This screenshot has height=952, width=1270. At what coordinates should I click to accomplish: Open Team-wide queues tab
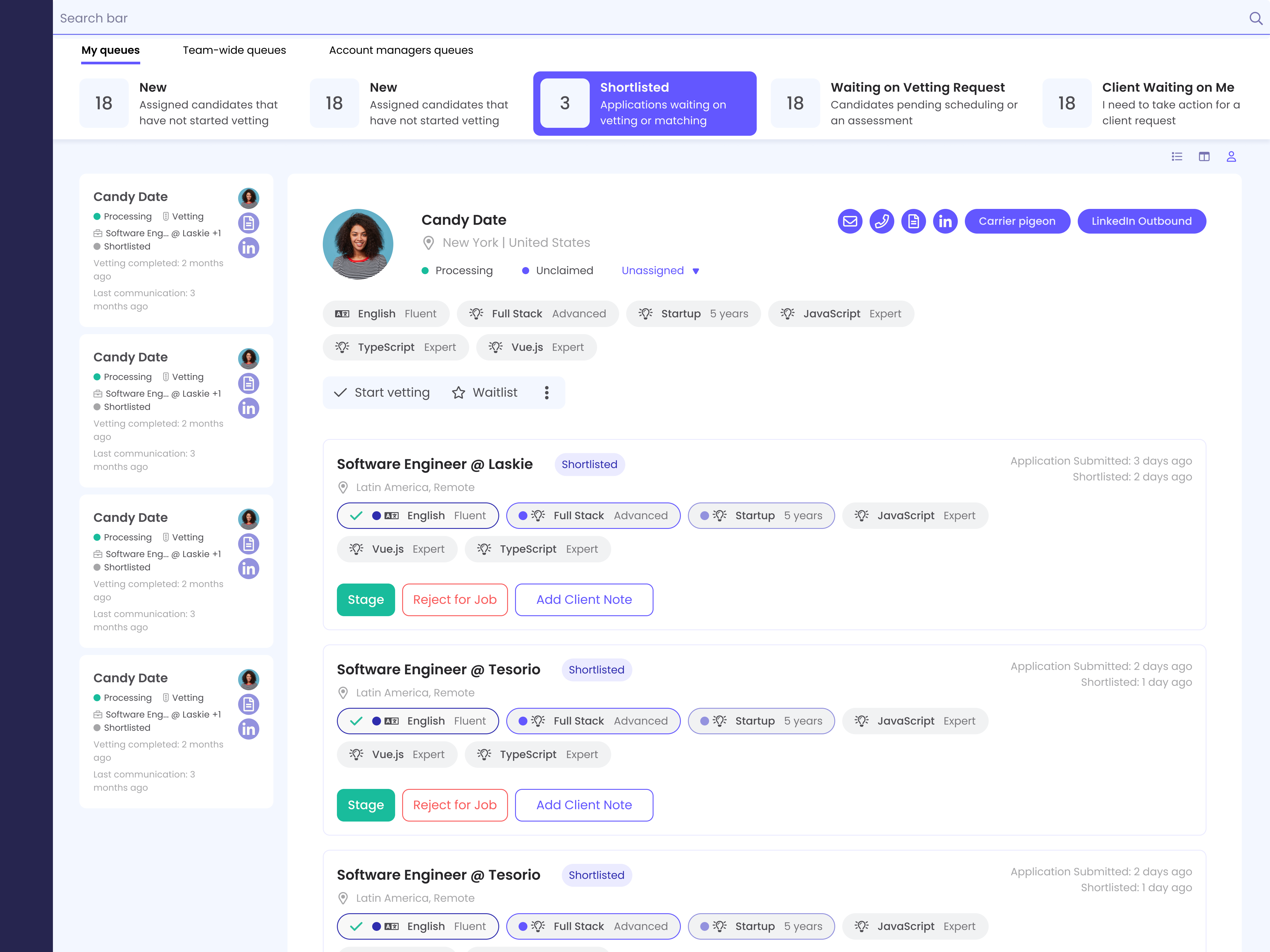[x=234, y=51]
